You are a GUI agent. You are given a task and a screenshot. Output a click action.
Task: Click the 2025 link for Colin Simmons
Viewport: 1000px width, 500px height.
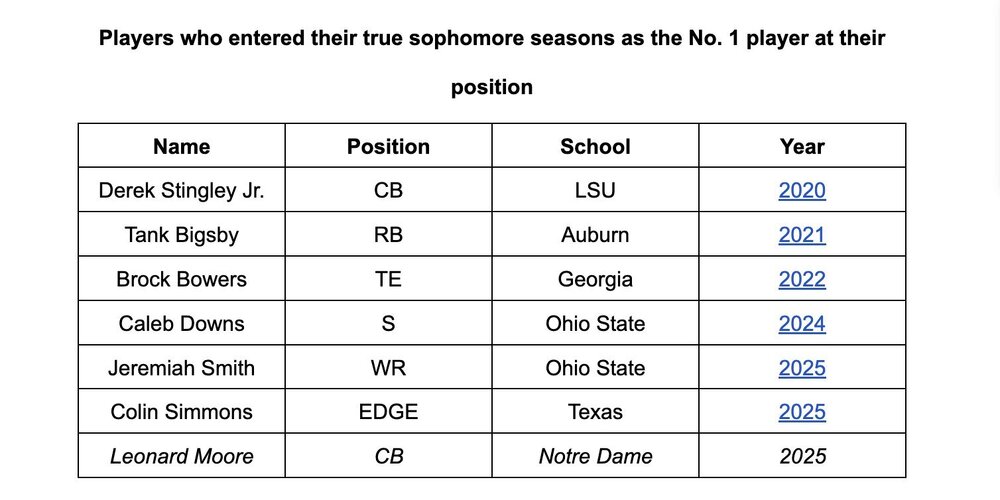click(x=802, y=411)
